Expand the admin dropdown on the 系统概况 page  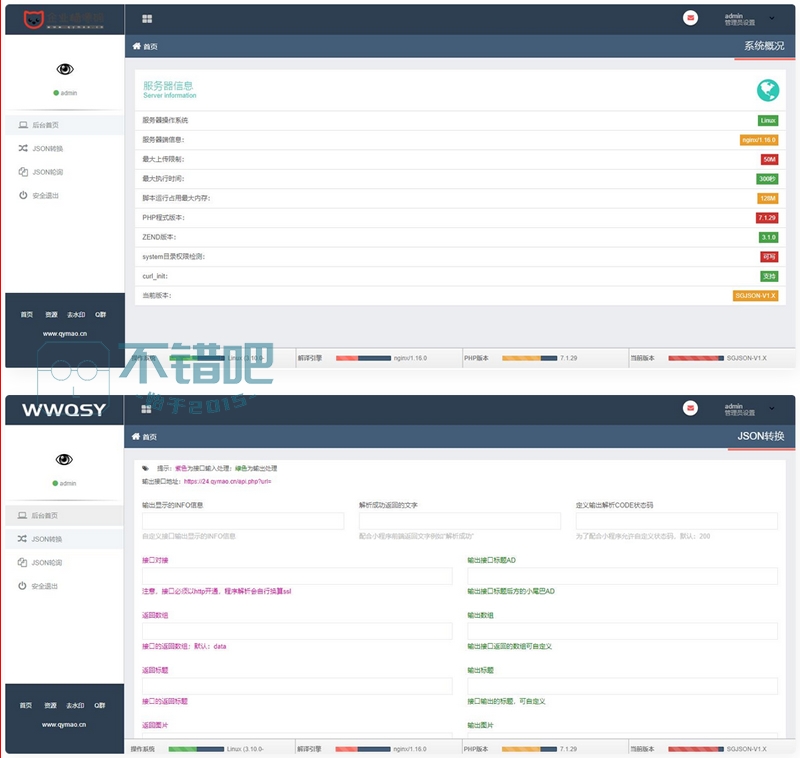click(771, 18)
